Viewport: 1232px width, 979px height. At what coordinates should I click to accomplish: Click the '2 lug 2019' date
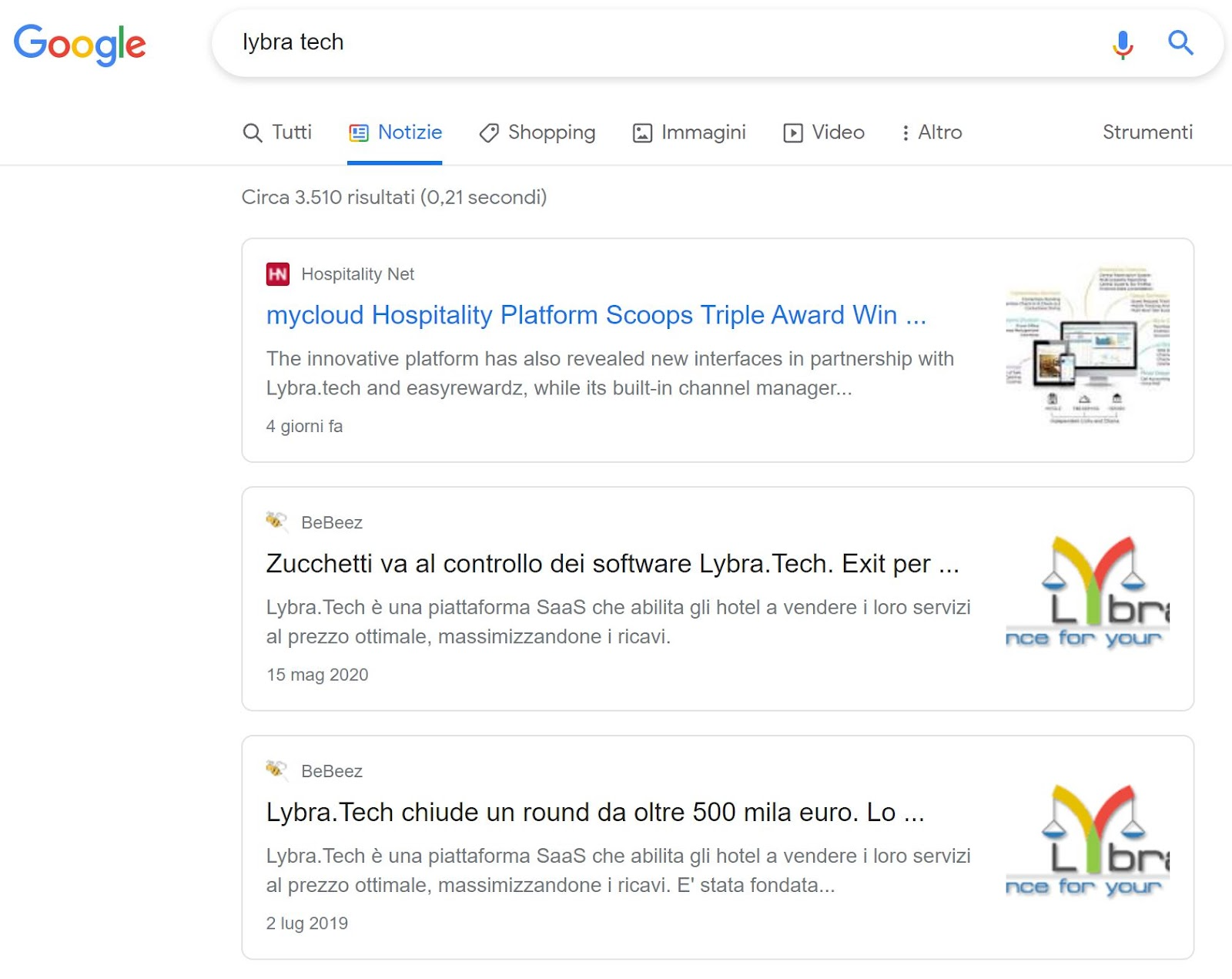coord(307,924)
